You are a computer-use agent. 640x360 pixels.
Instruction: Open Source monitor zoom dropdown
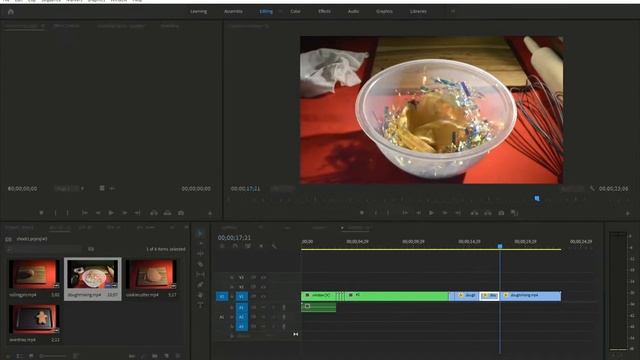(69, 189)
